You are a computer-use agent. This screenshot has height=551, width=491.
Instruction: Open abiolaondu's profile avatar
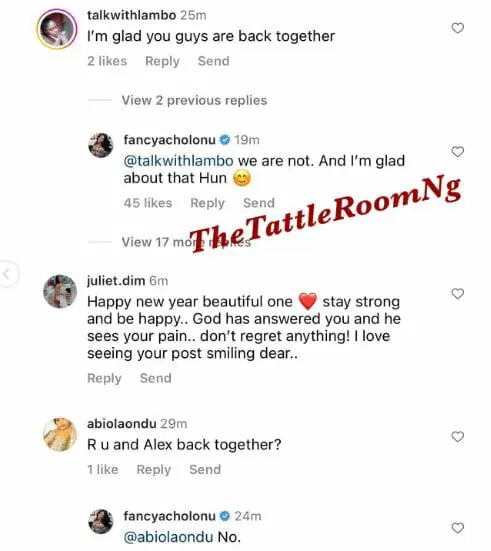pyautogui.click(x=60, y=434)
